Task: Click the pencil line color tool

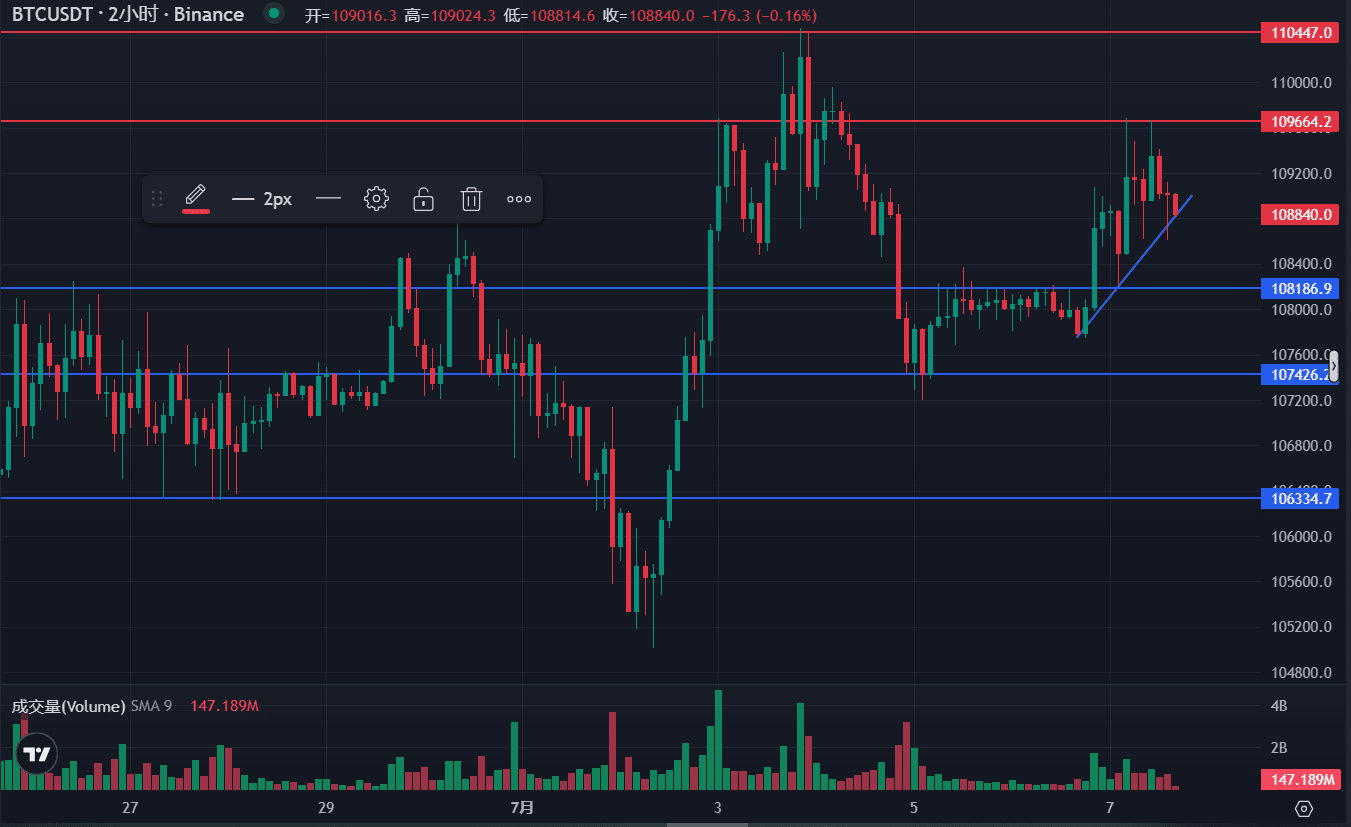Action: coord(196,197)
